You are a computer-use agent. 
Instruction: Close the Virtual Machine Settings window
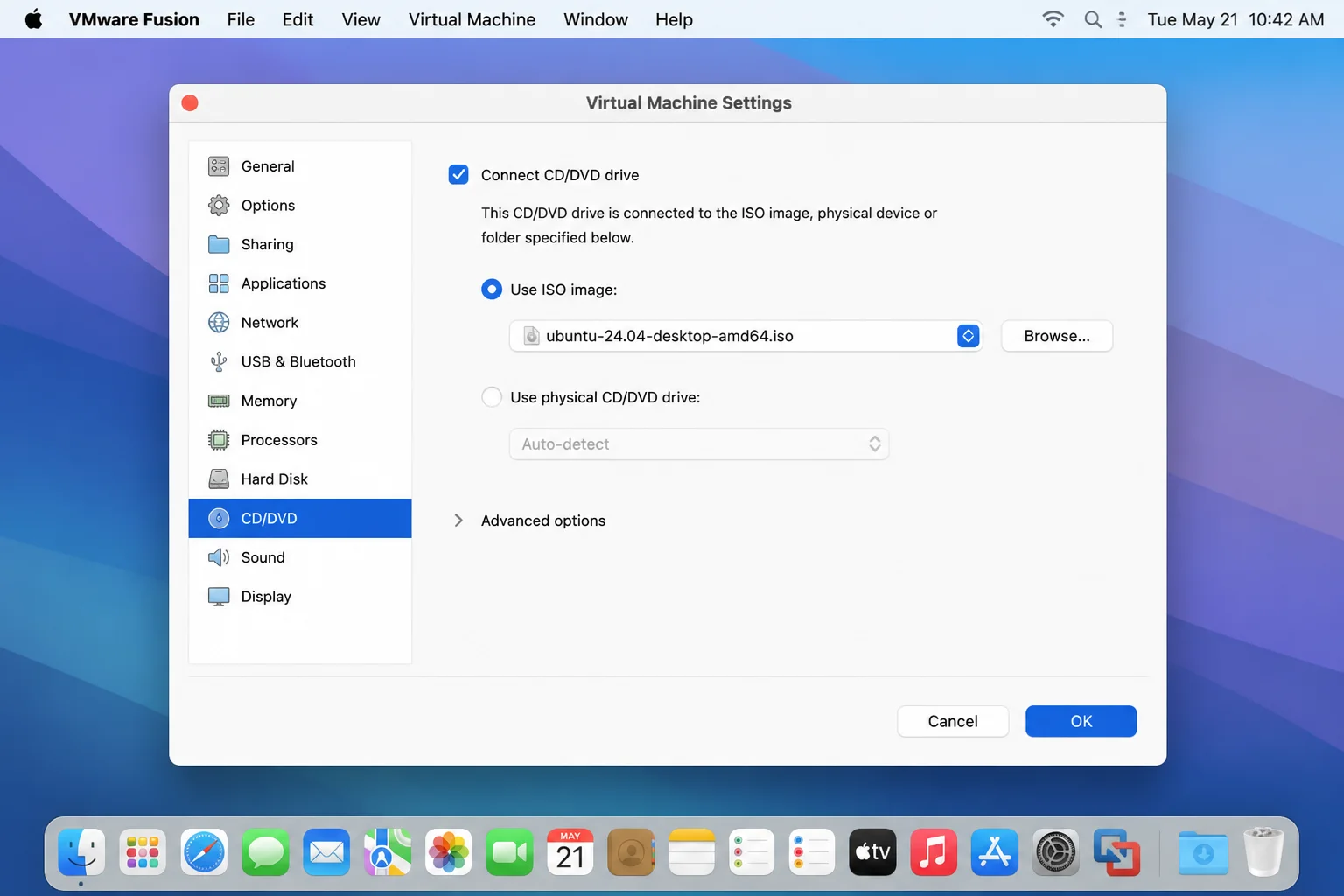[190, 103]
